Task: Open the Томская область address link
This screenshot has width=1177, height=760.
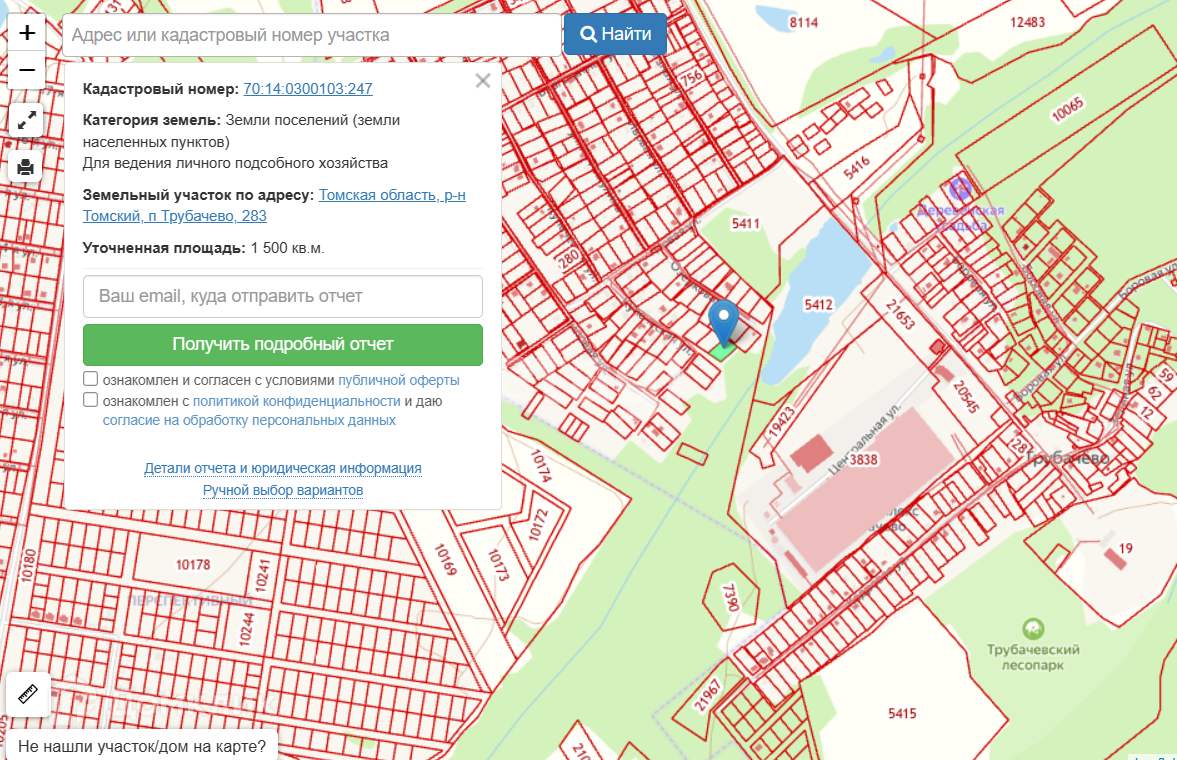Action: (x=392, y=195)
